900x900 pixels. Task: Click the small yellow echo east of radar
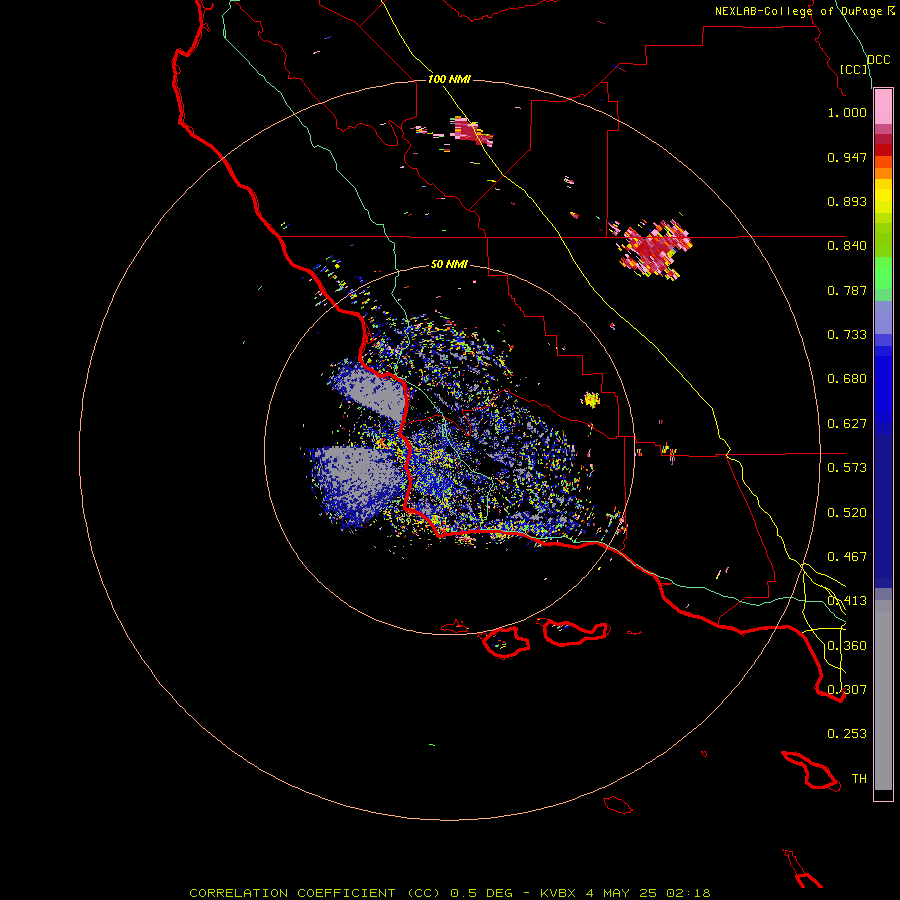tap(591, 399)
